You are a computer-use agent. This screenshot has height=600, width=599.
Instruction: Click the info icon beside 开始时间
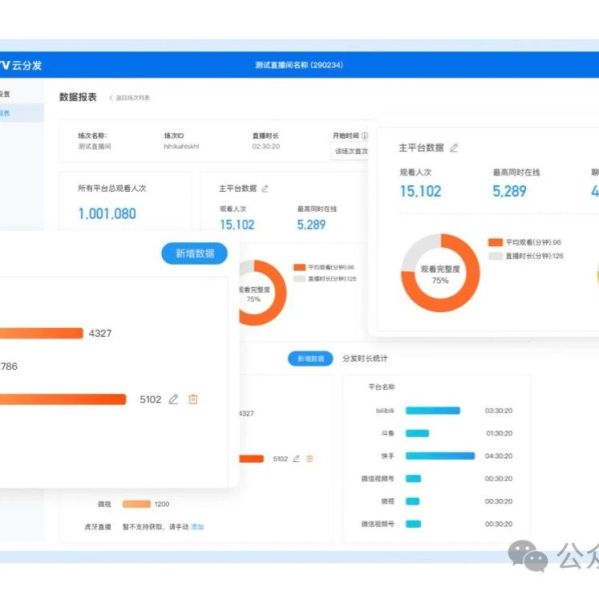point(364,135)
